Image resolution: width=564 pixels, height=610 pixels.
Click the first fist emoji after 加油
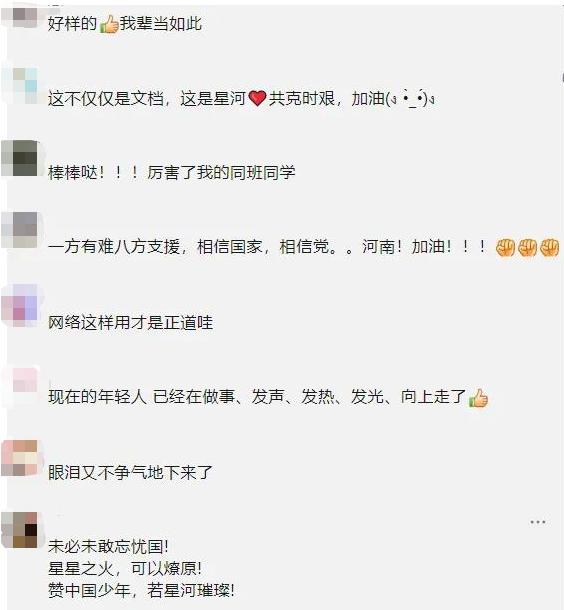point(505,247)
